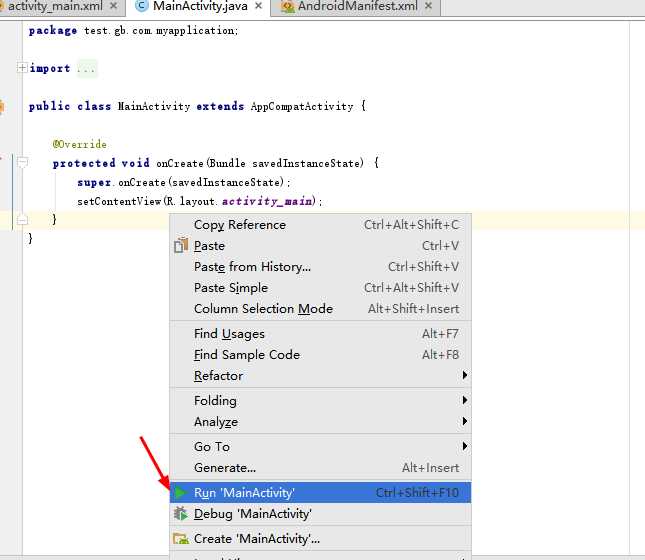Screen dimensions: 645x560
Task: Click the Ctrl+Shift+F10 shortcut text
Action: (417, 493)
